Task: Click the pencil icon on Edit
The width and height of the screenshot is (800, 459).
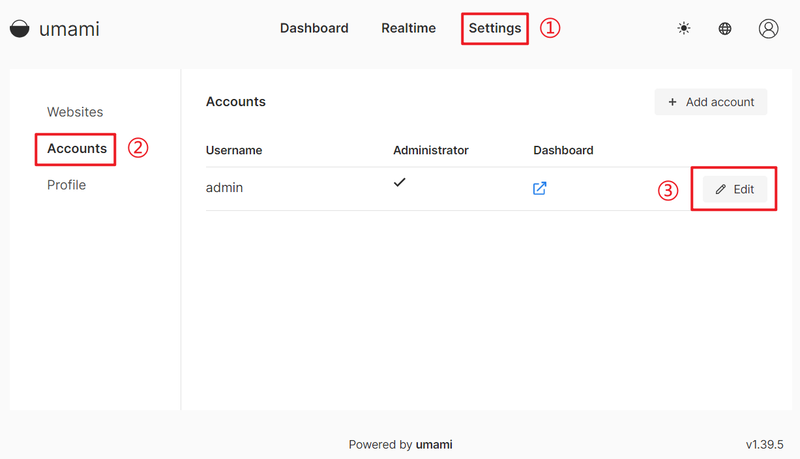Action: (720, 189)
